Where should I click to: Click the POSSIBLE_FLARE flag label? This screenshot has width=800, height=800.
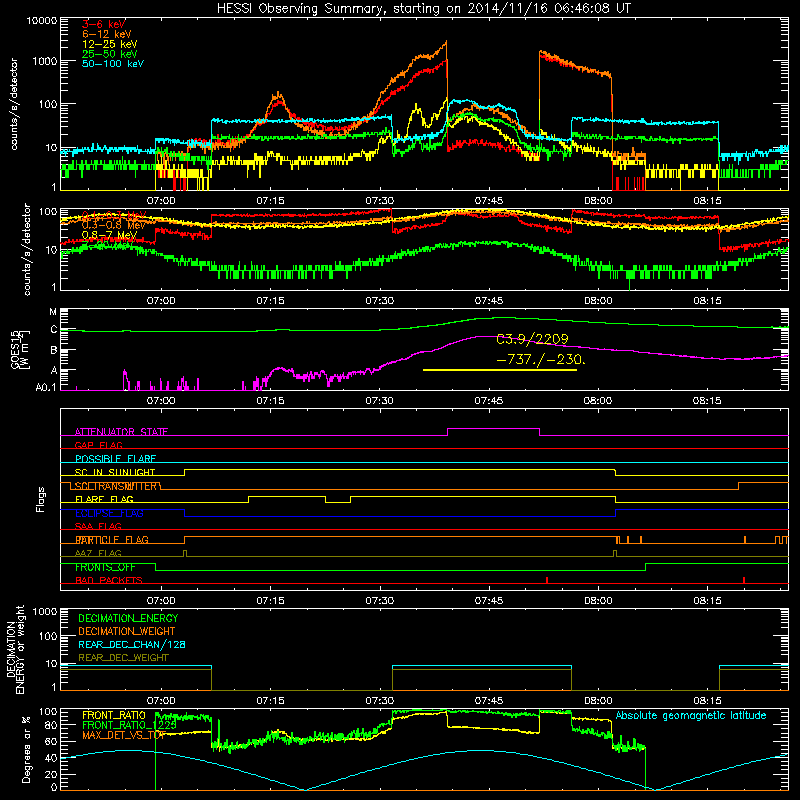coord(115,459)
